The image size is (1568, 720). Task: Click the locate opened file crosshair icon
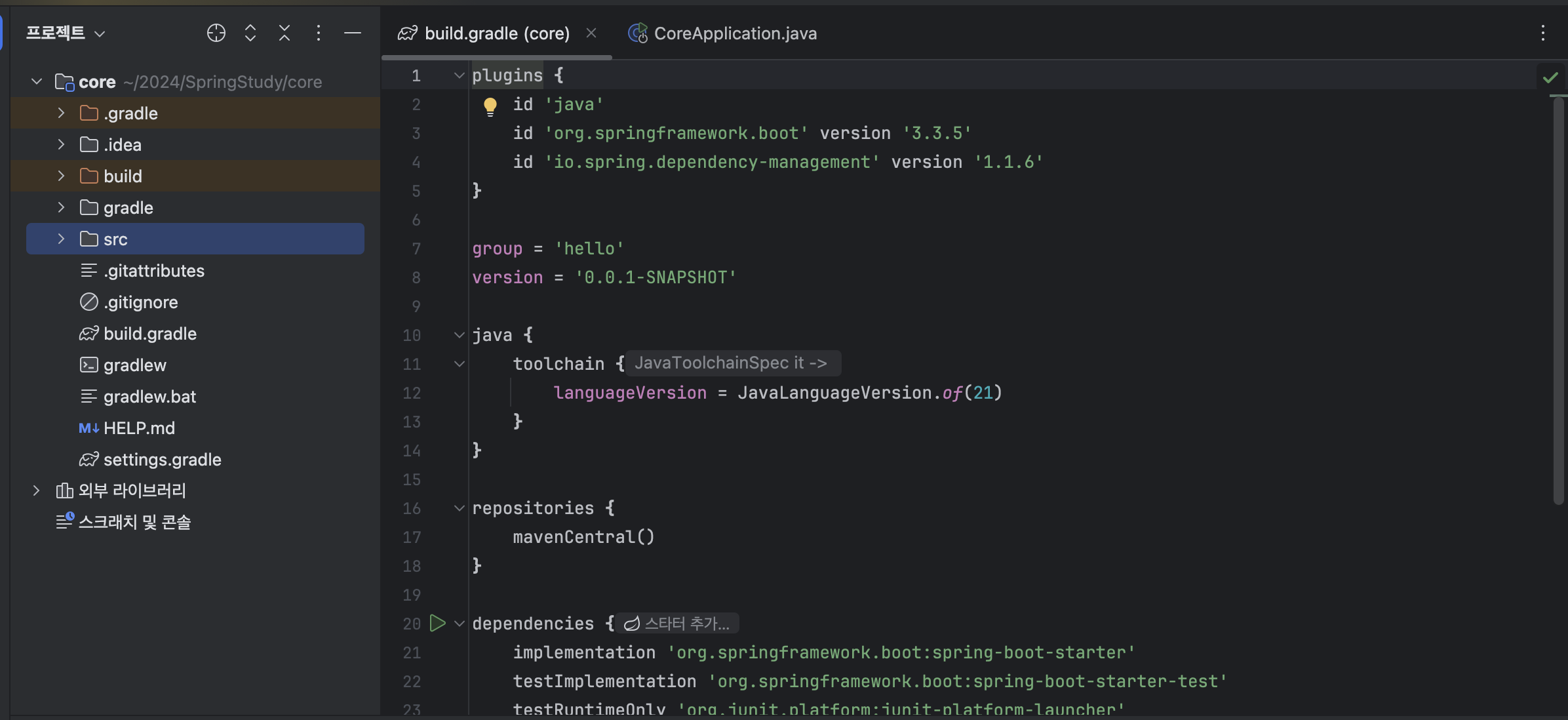pos(216,33)
